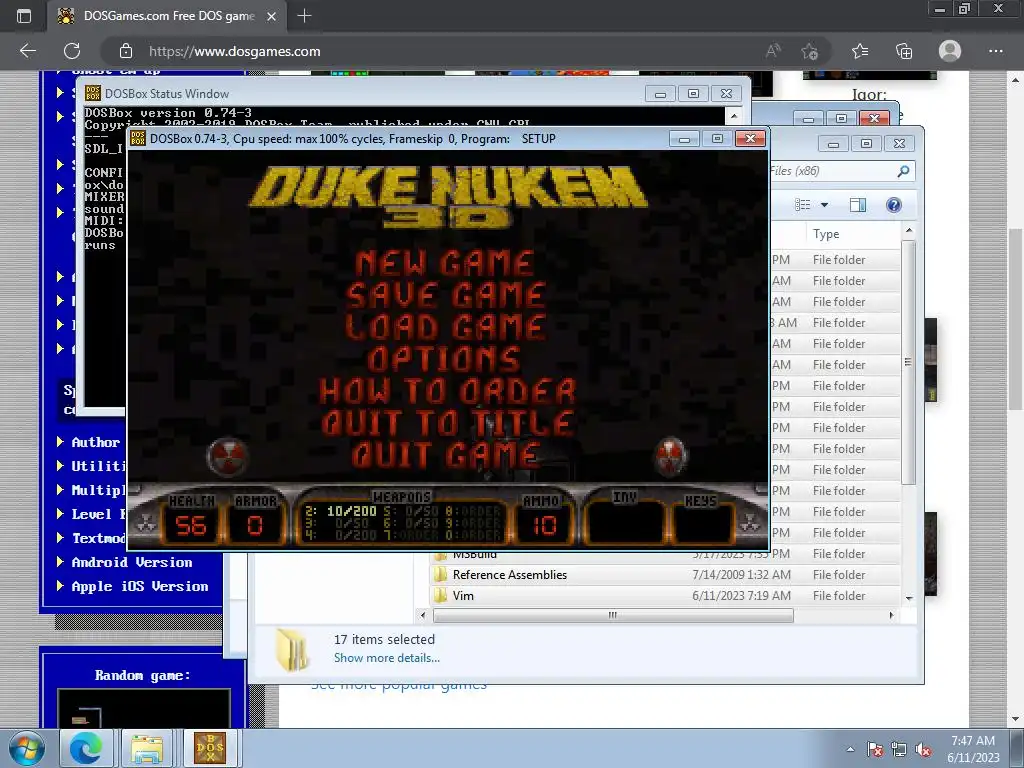
Task: Maximize the DOSBox game window
Action: (716, 138)
